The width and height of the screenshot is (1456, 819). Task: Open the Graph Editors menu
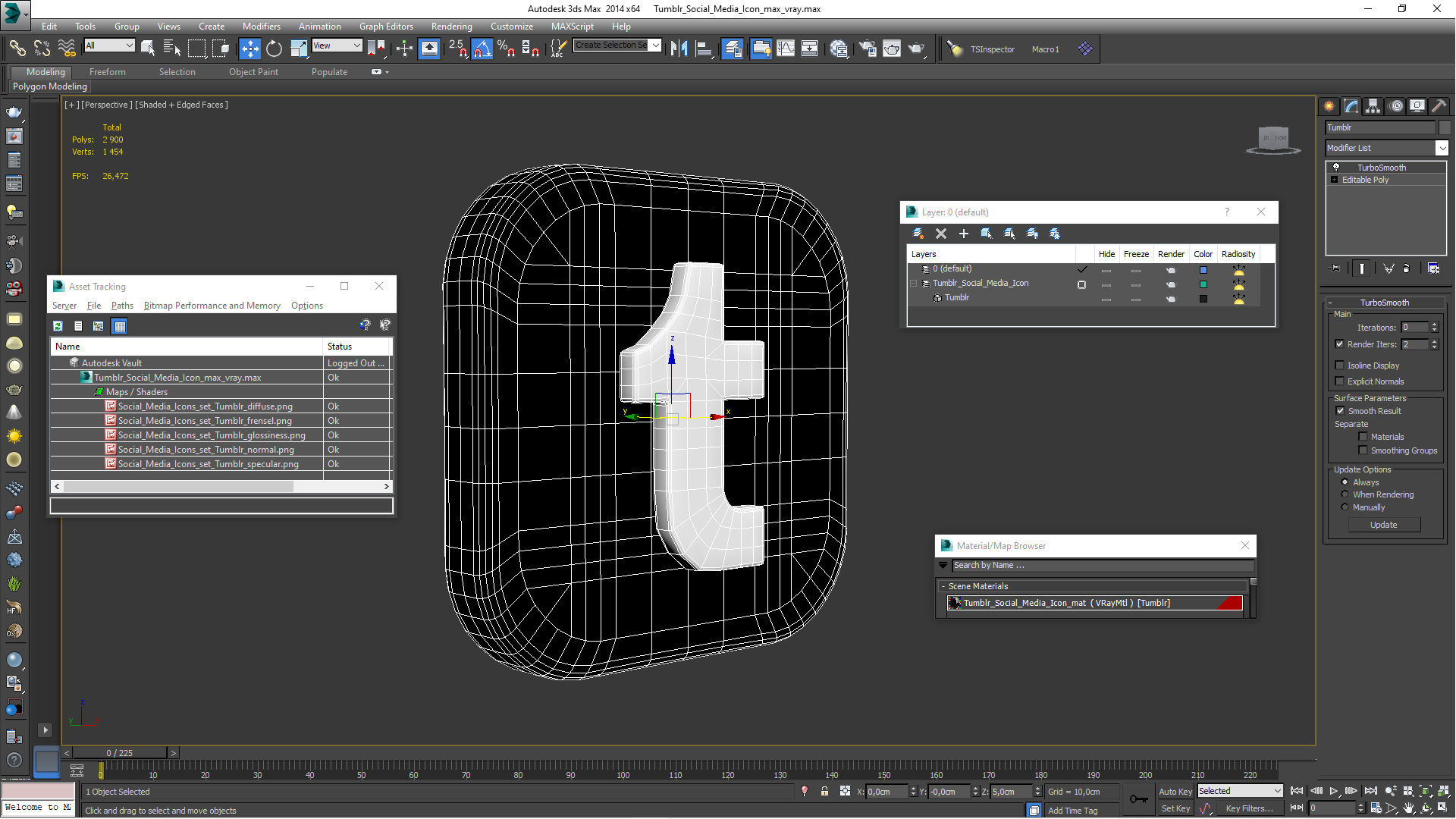click(x=386, y=26)
